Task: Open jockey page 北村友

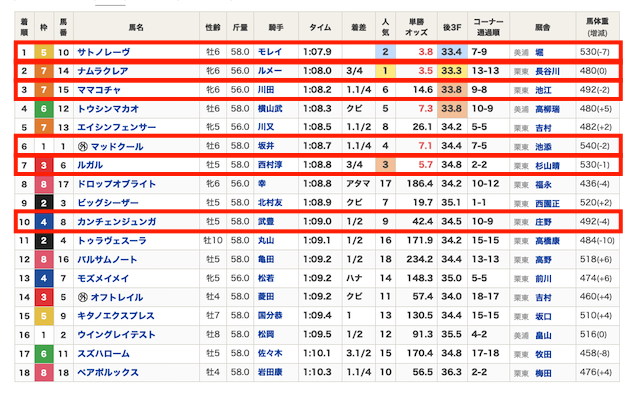Action: click(x=270, y=203)
